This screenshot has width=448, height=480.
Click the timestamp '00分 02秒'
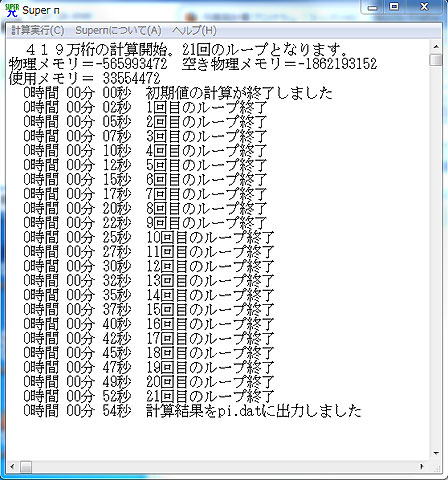[99, 107]
